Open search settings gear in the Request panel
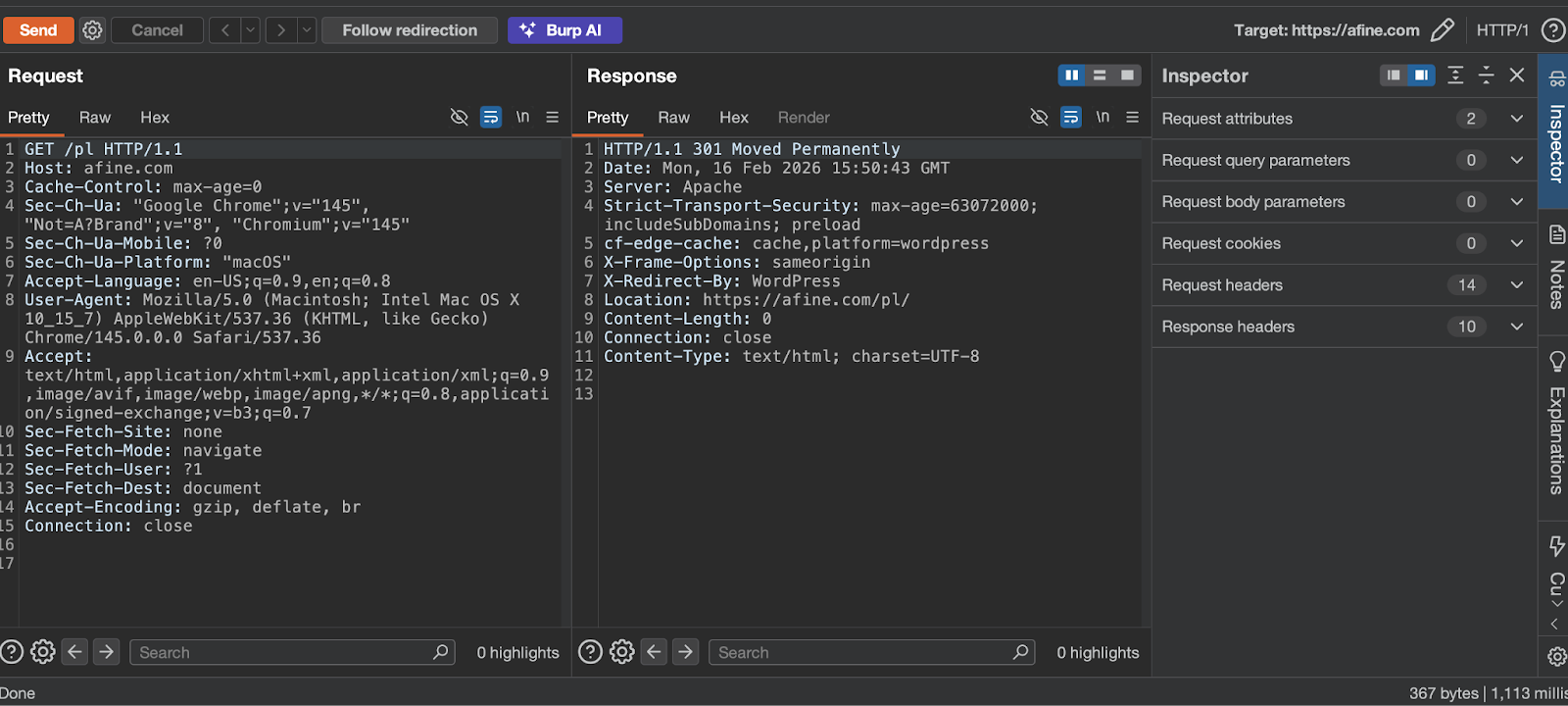The width and height of the screenshot is (1568, 706). (42, 652)
